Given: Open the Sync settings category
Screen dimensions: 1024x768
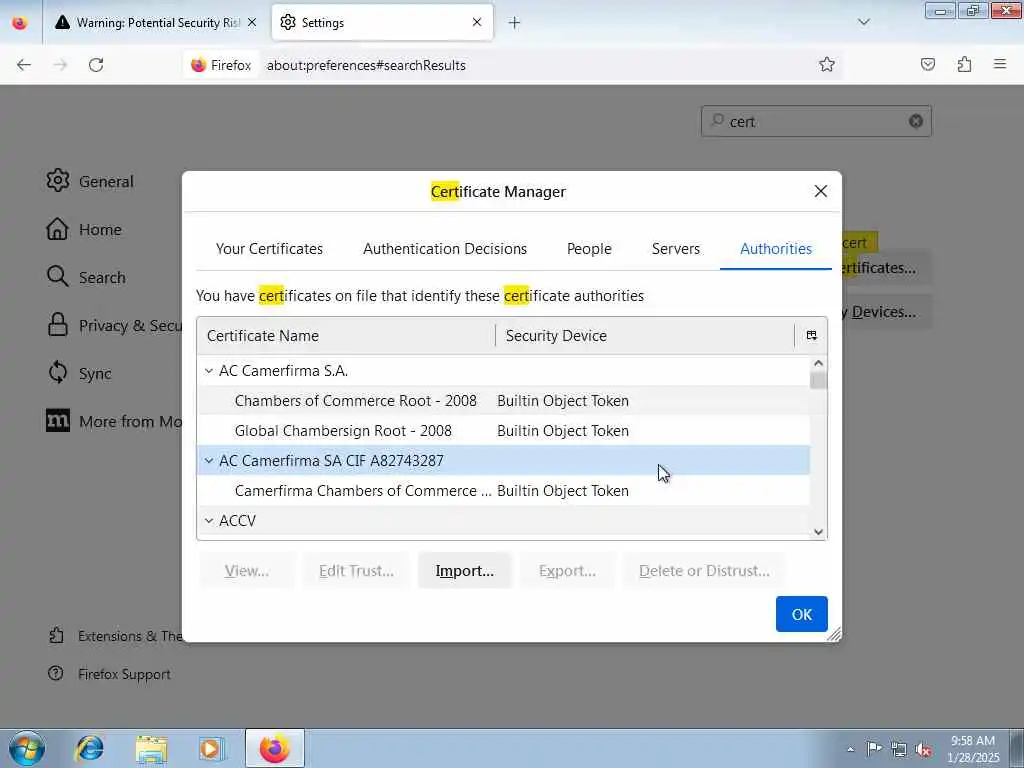Looking at the screenshot, I should pyautogui.click(x=79, y=373).
